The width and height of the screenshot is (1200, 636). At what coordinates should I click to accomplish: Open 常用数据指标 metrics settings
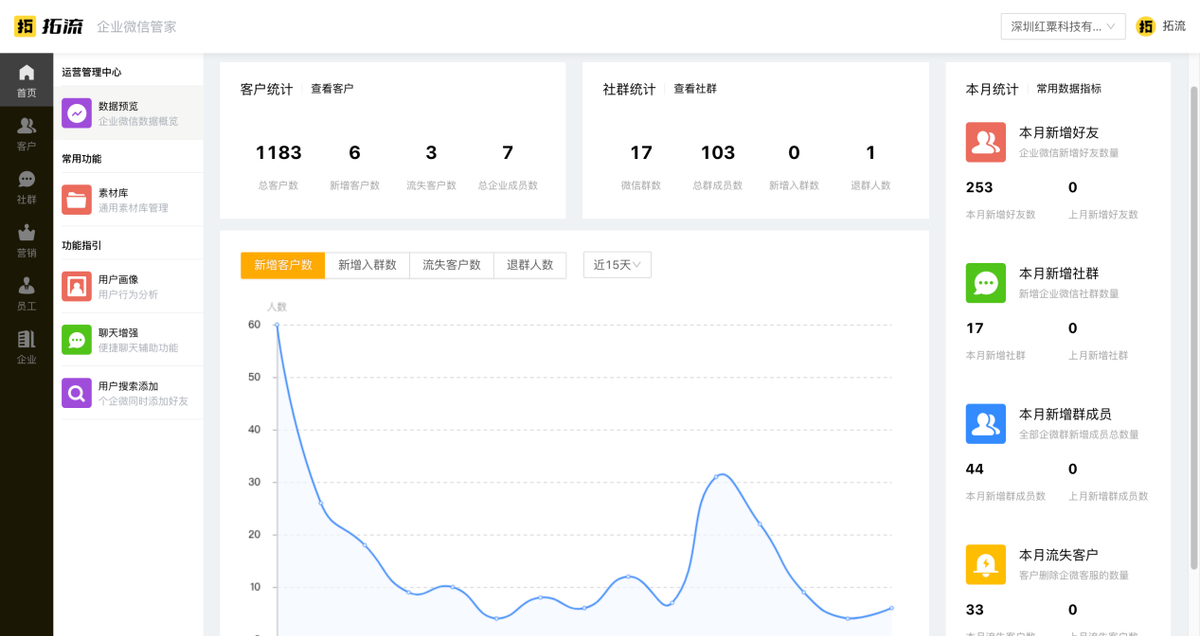pos(1072,89)
